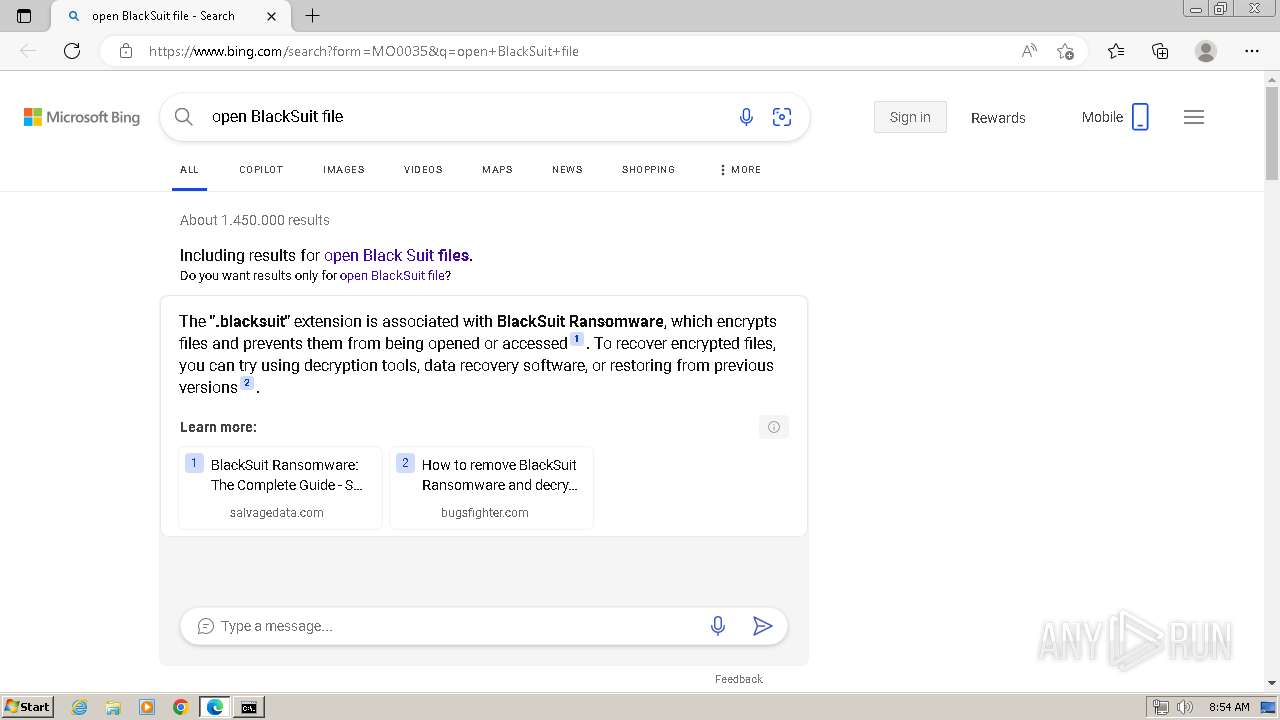The height and width of the screenshot is (720, 1280).
Task: Open the browser profile avatar
Action: 1206,51
